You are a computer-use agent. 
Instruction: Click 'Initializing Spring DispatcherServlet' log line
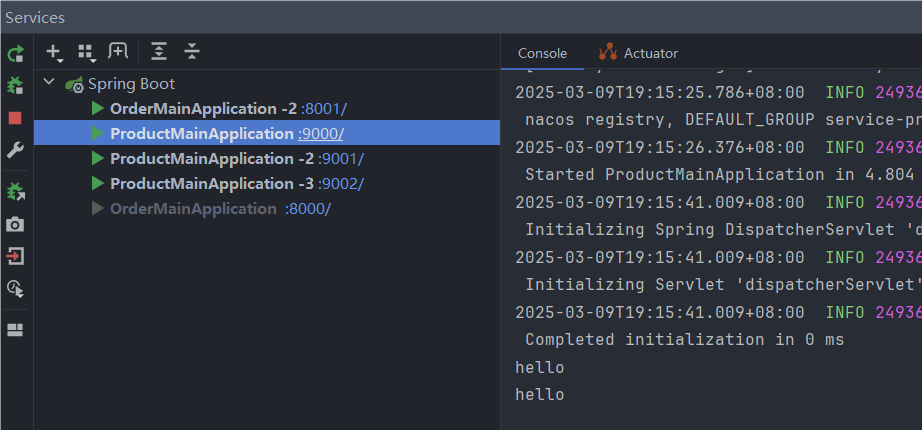coord(723,229)
